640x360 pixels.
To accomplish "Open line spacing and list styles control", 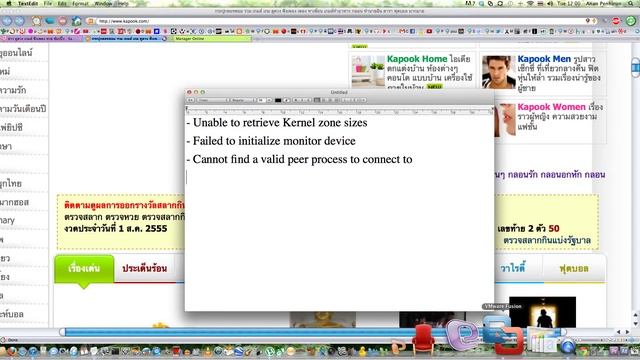I will pos(355,100).
